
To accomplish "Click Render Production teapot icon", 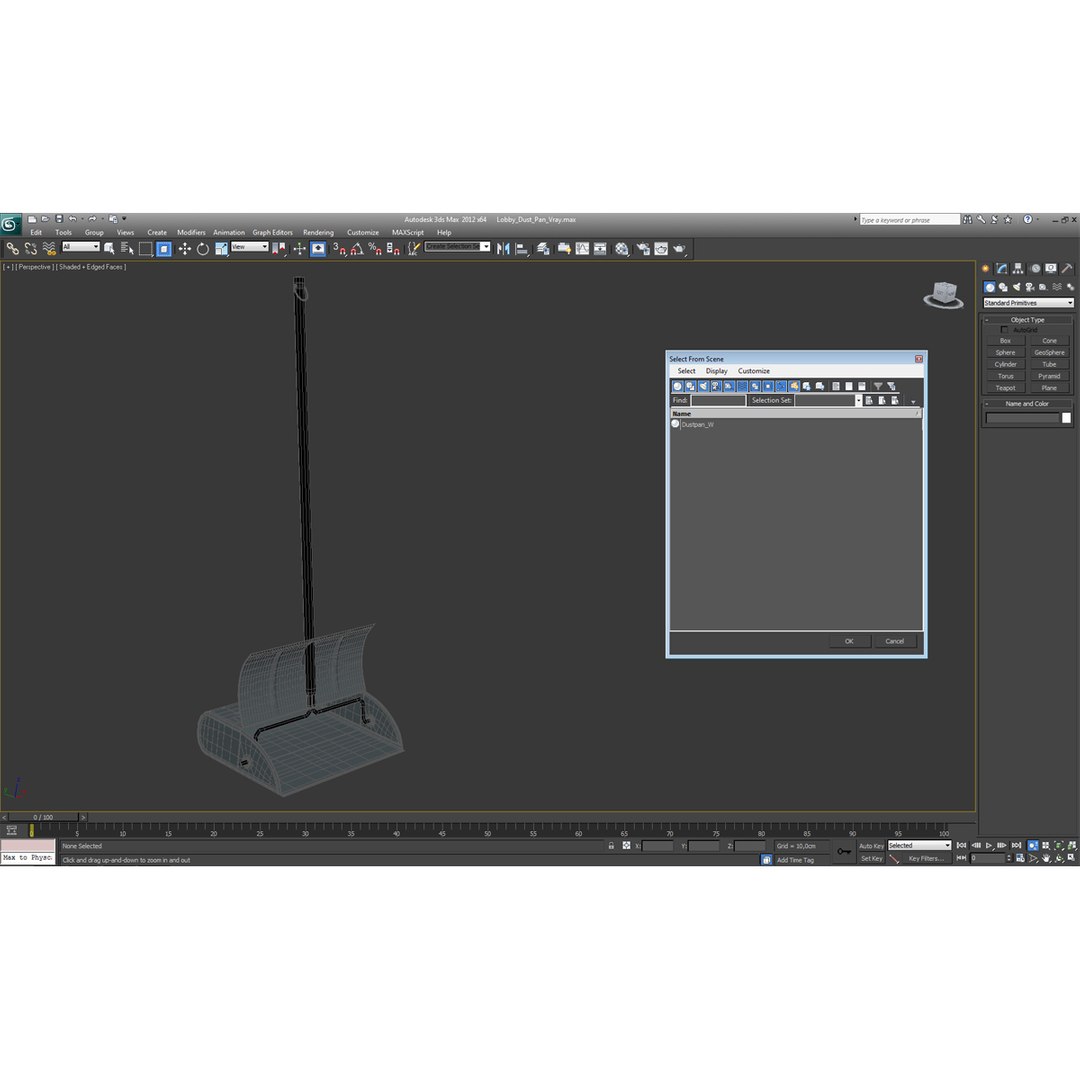I will pos(679,249).
